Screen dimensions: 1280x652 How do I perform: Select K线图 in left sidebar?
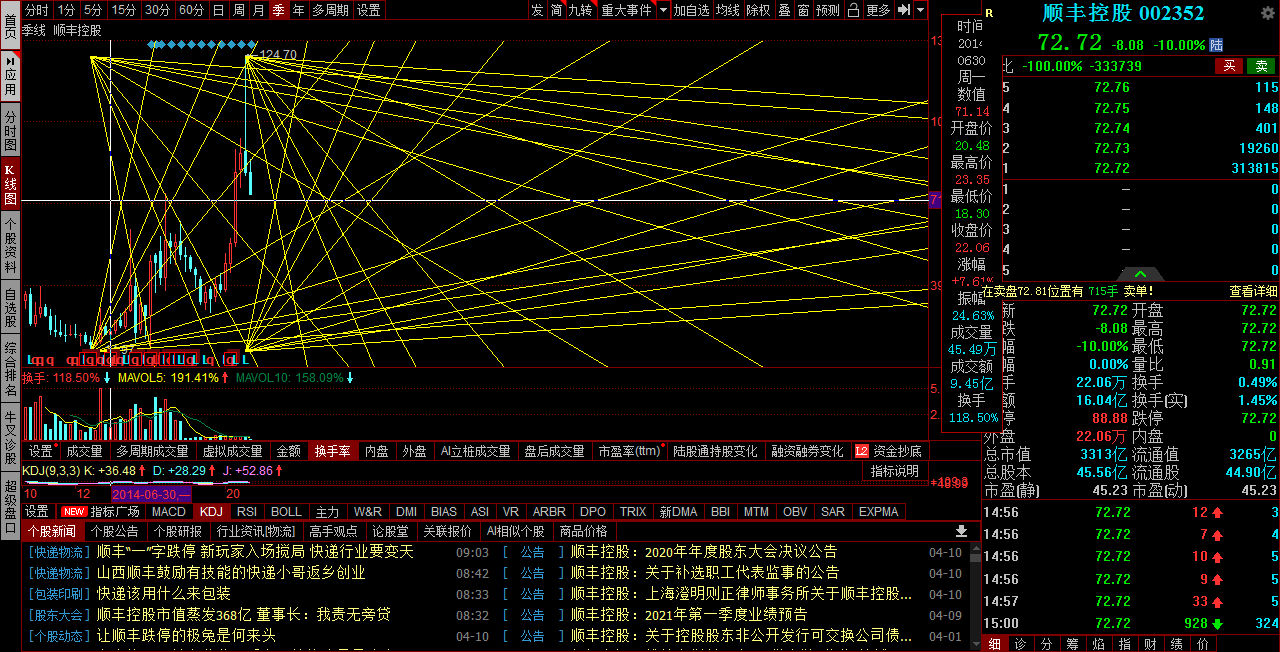(x=10, y=184)
